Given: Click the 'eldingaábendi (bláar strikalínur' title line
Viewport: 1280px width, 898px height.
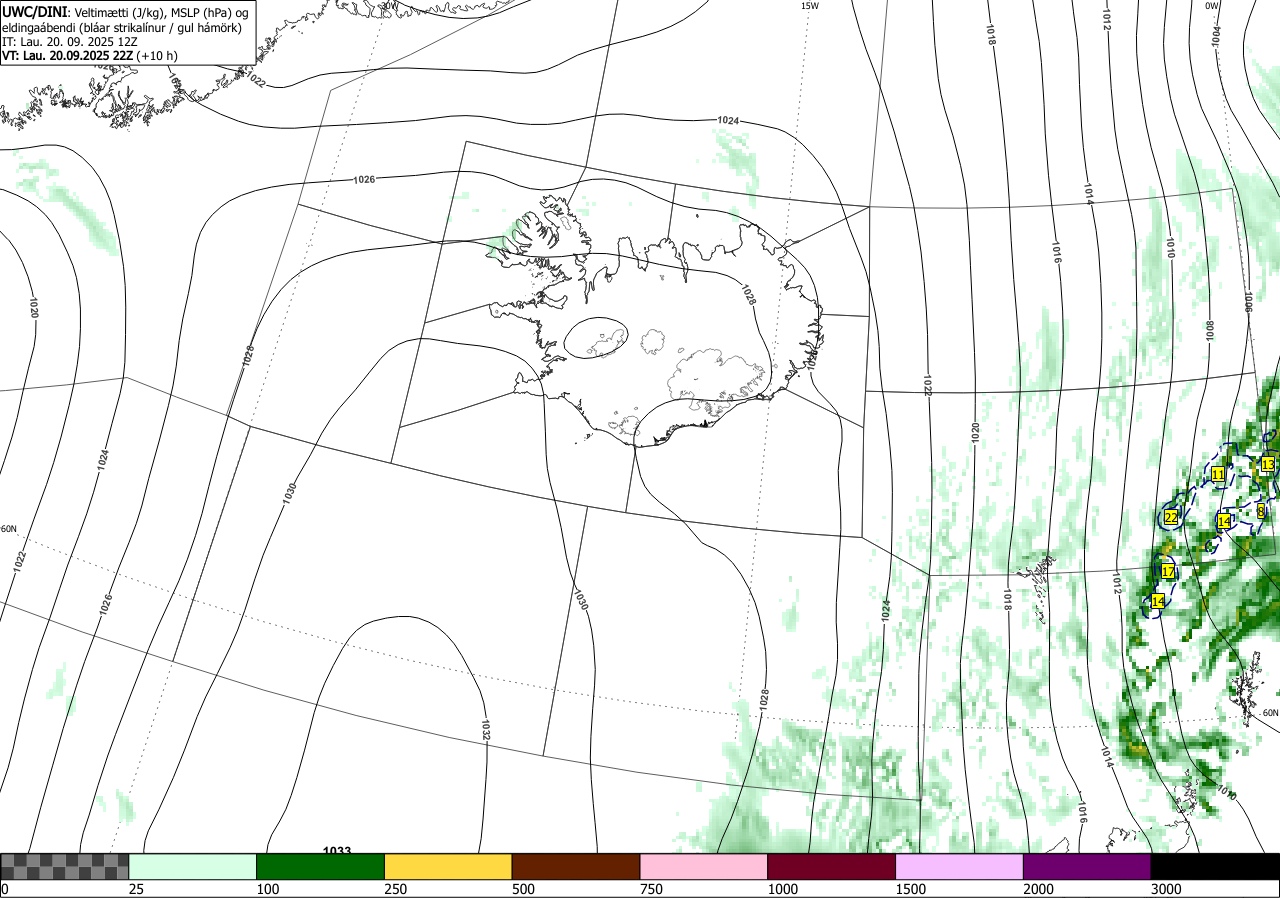Looking at the screenshot, I should coord(122,27).
